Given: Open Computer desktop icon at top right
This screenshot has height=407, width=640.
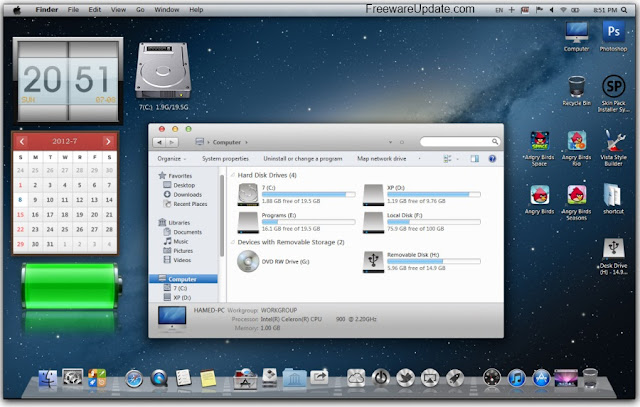Looking at the screenshot, I should 576,37.
